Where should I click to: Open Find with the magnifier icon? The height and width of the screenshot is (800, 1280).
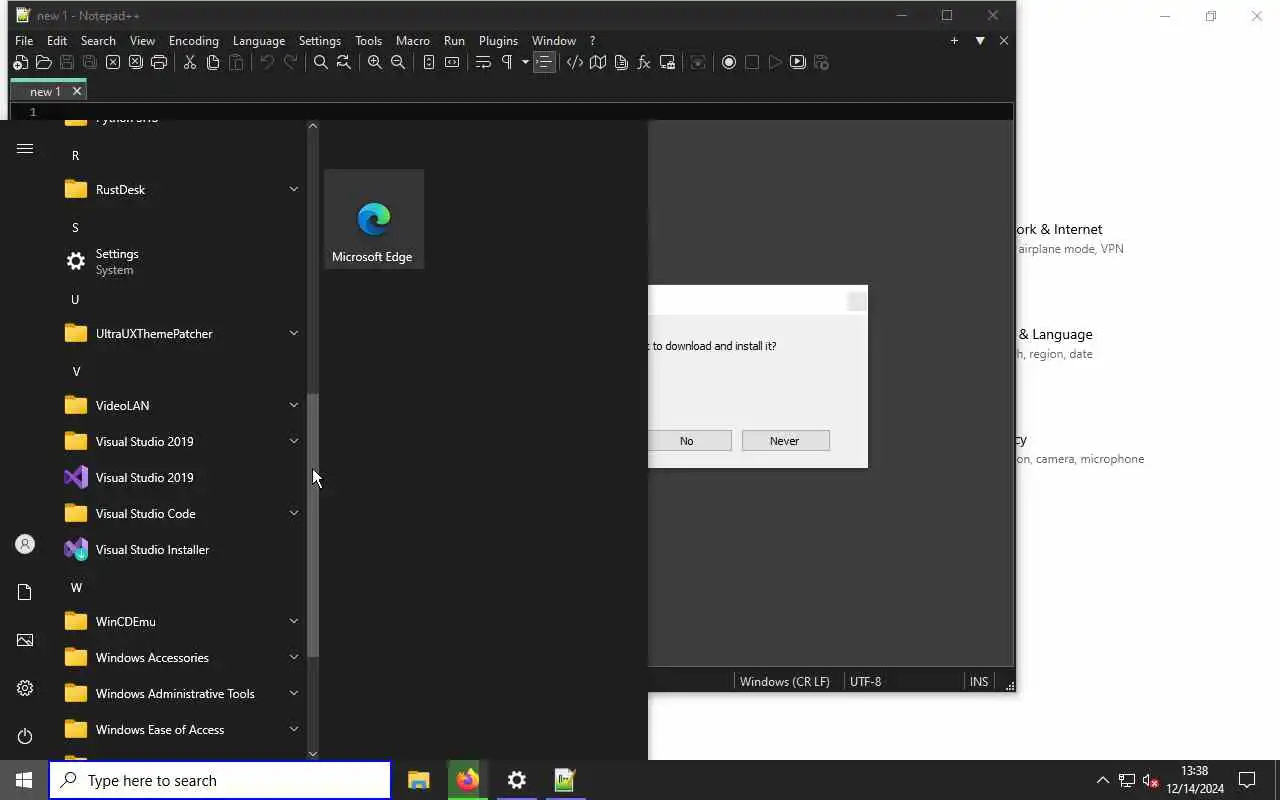click(321, 62)
